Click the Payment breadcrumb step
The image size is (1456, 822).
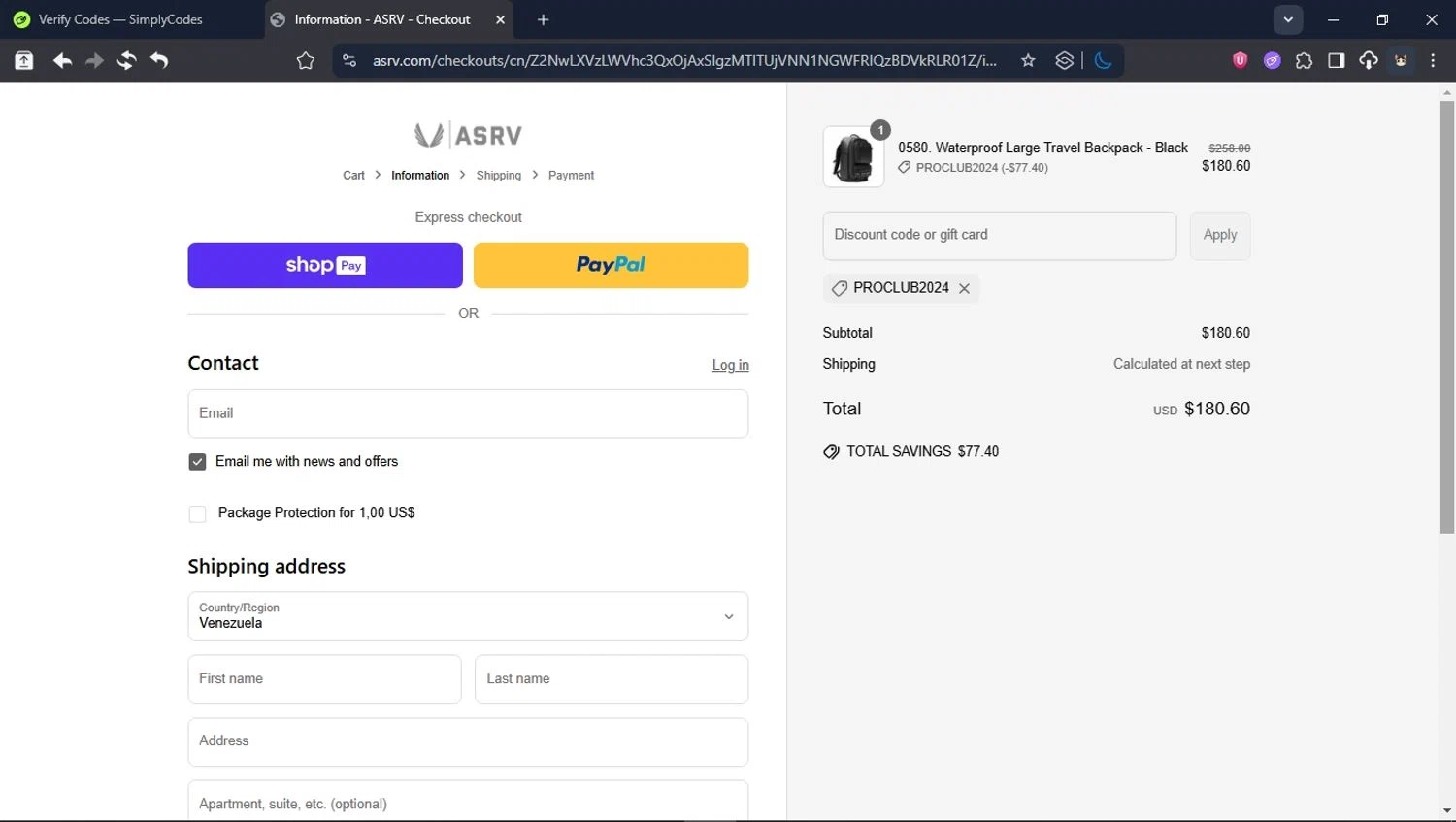(x=571, y=176)
